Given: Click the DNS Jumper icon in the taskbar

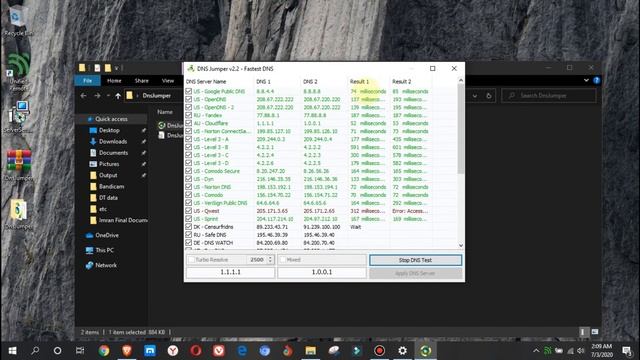Looking at the screenshot, I should click(x=425, y=350).
